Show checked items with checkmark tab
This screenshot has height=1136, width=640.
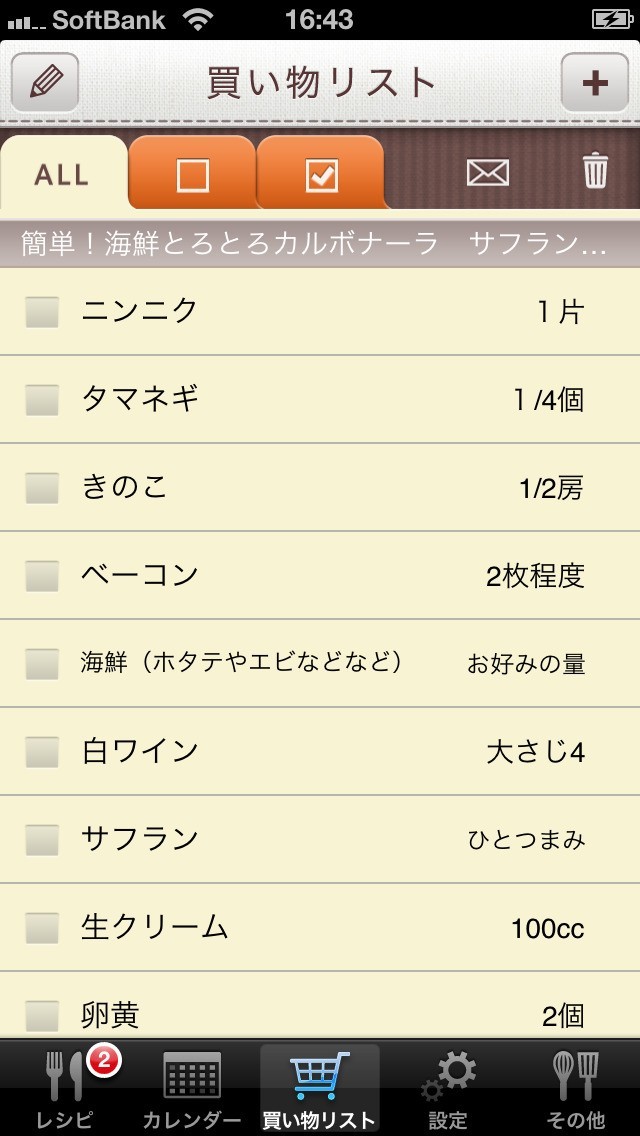click(x=321, y=175)
